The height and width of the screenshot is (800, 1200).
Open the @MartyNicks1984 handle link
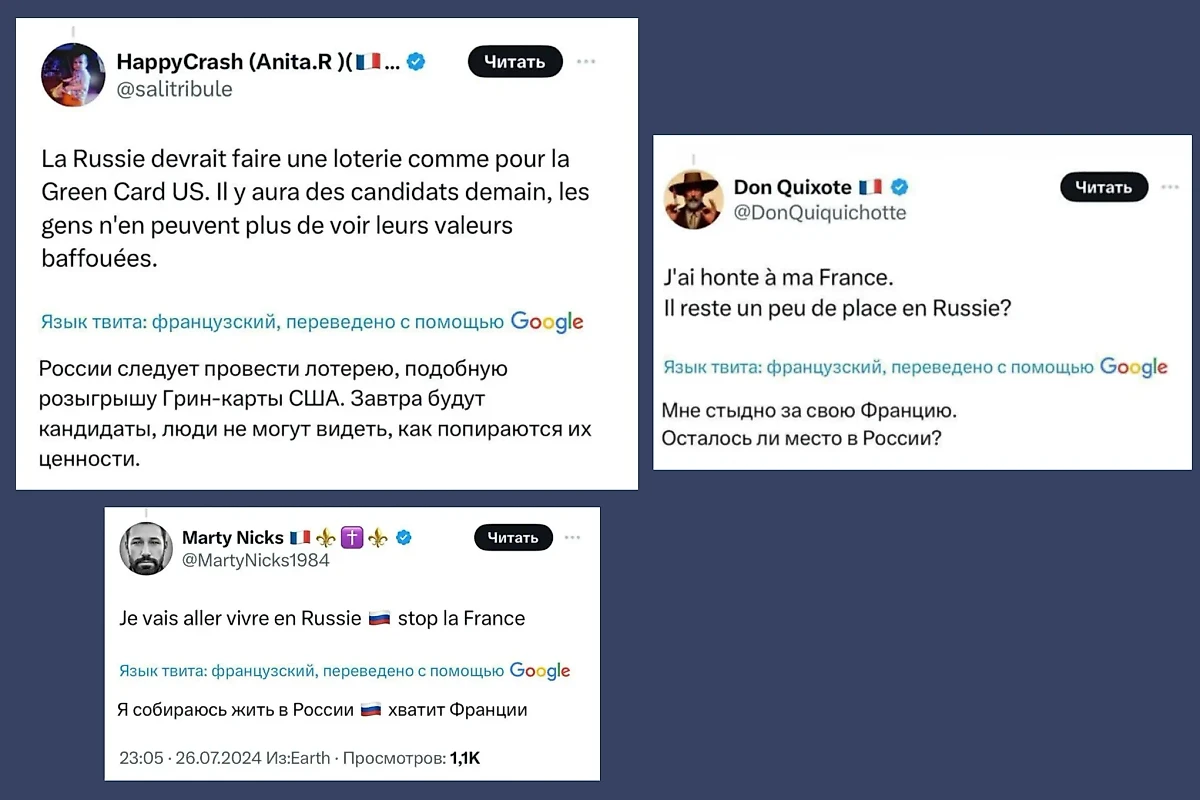(x=255, y=560)
